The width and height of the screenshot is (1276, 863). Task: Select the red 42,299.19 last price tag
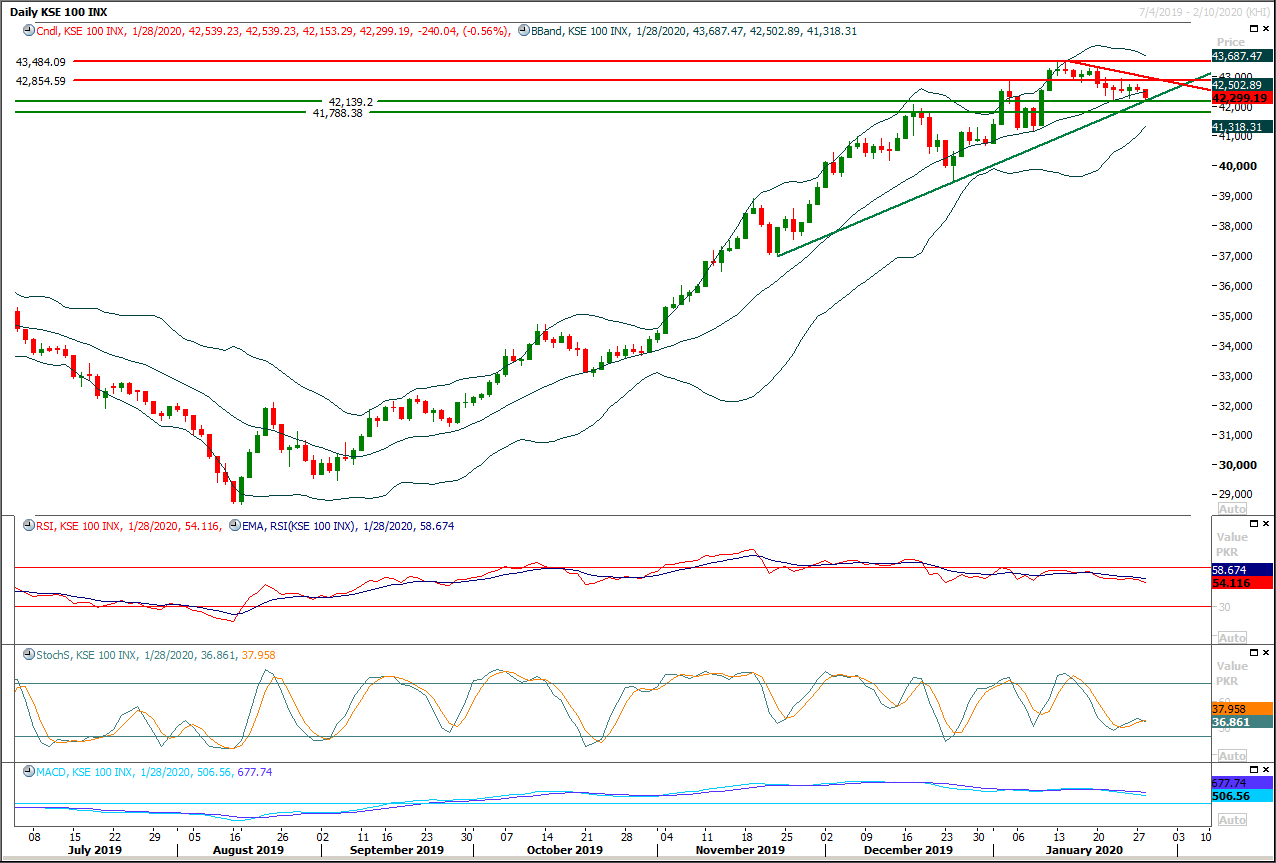[x=1241, y=98]
